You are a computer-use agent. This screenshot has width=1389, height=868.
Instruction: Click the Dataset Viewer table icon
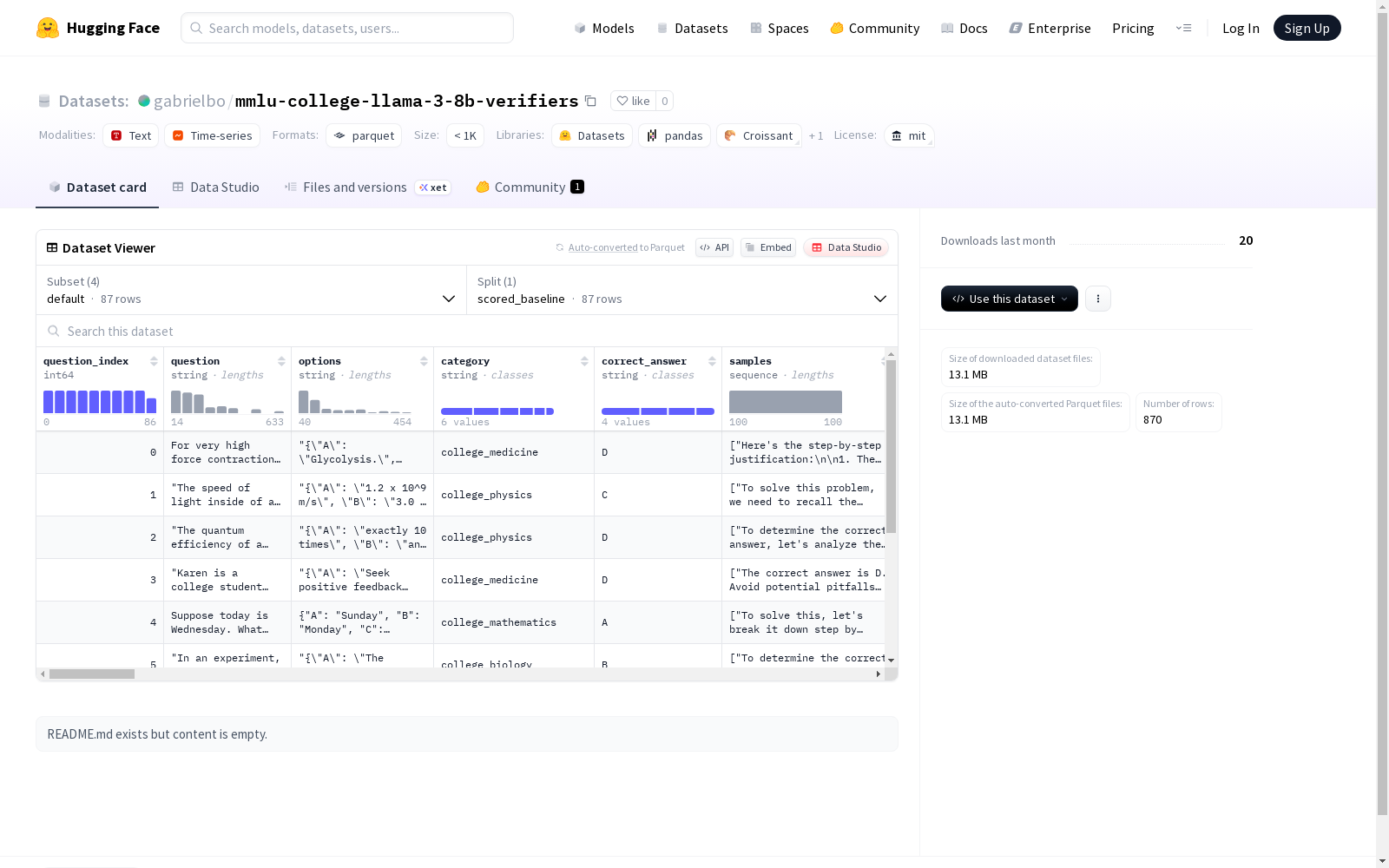(52, 247)
